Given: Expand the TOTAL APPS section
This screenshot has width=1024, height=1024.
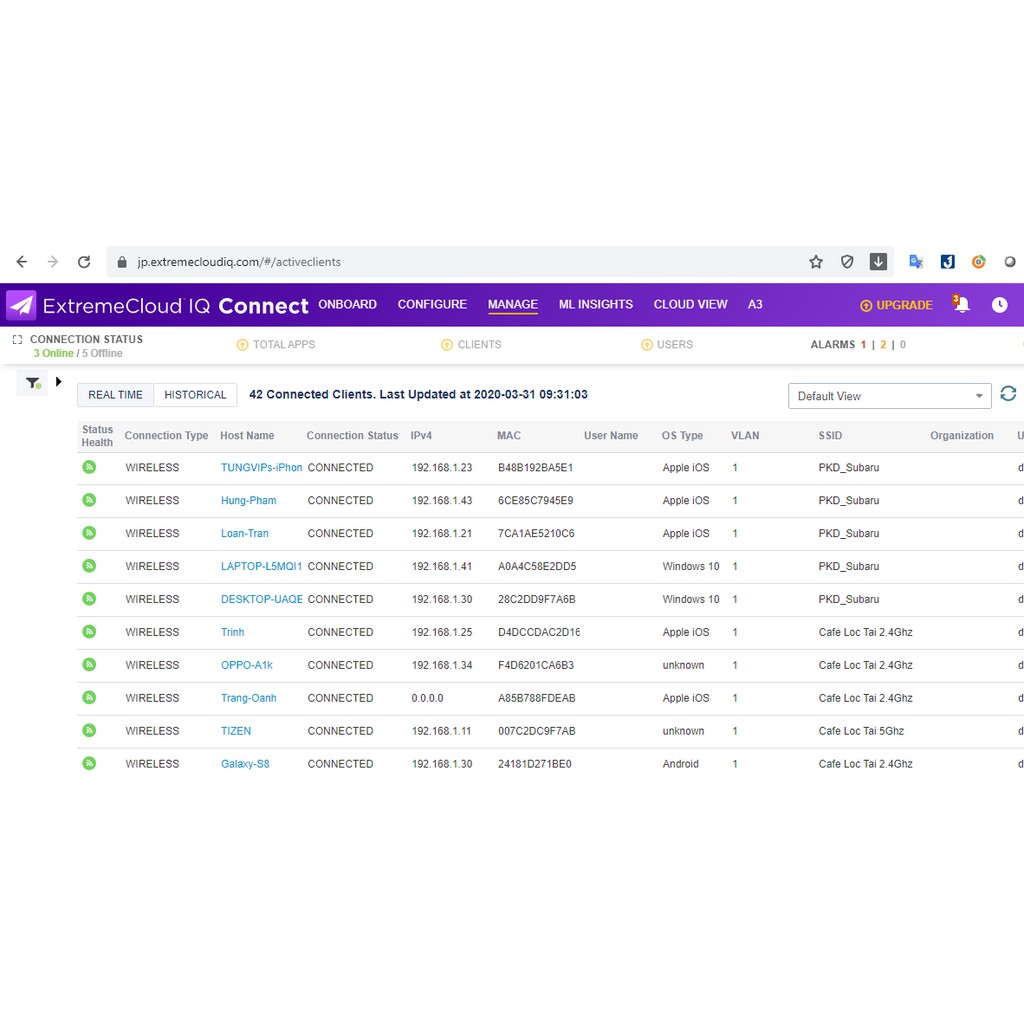Looking at the screenshot, I should click(x=276, y=344).
